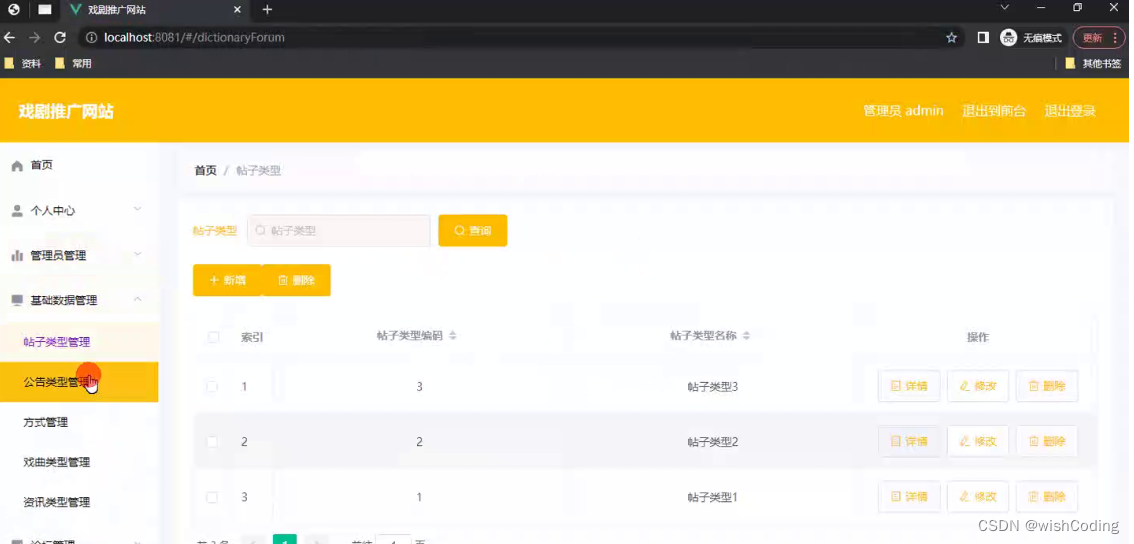This screenshot has height=544, width=1134.
Task: Click 退出登录 in header
Action: click(x=1070, y=111)
